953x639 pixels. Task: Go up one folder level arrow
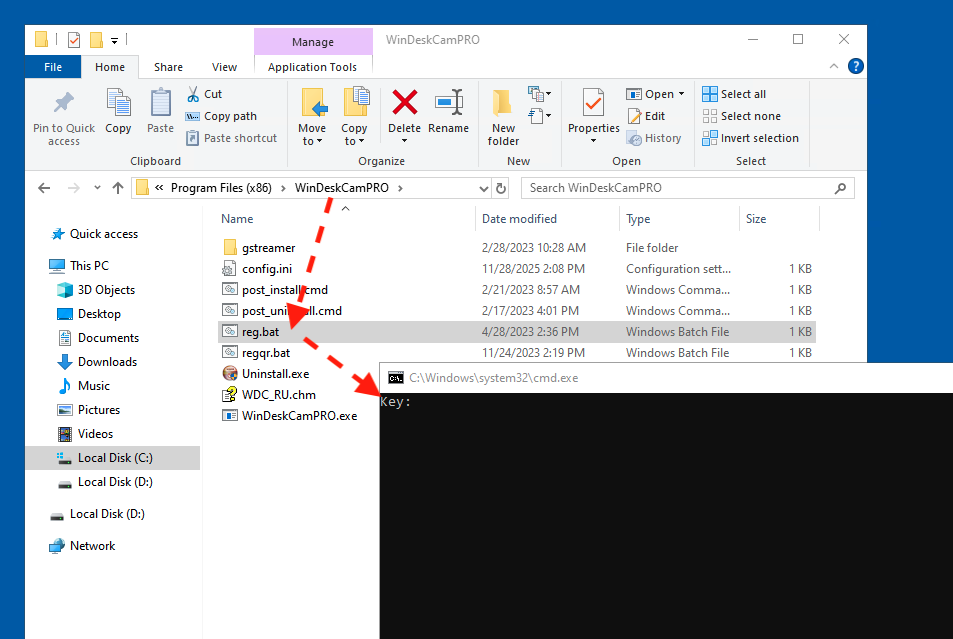(x=118, y=188)
